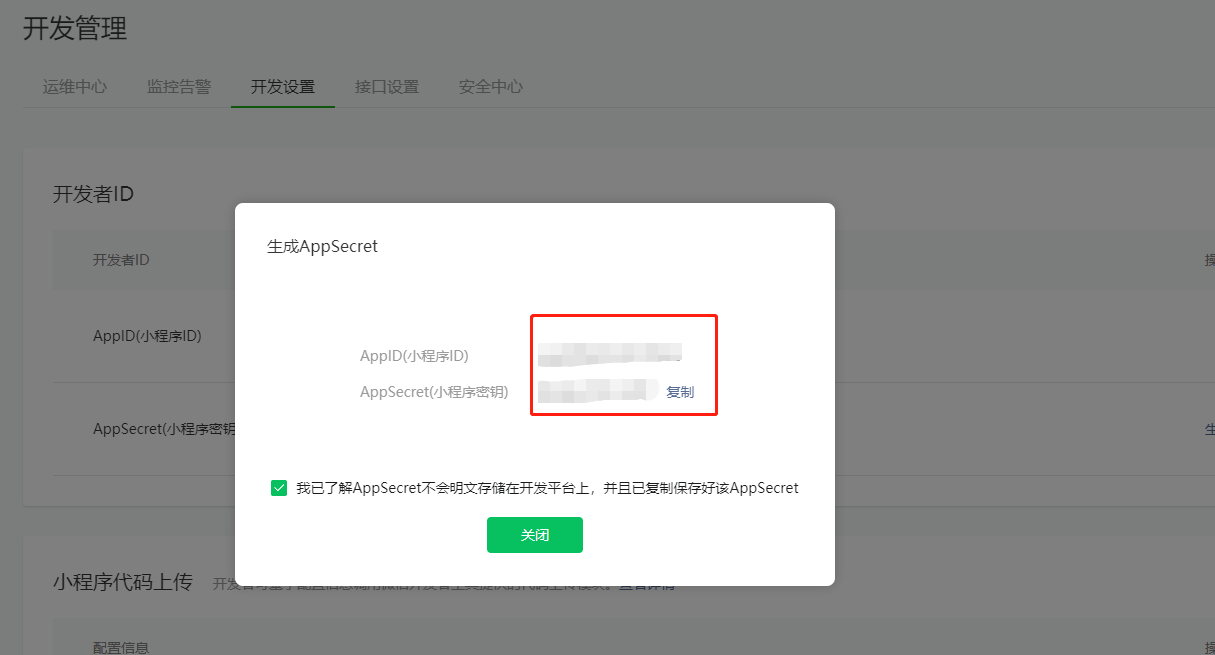This screenshot has width=1215, height=655.
Task: Click the AppSecret(小程序密钥) label in dialog
Action: pos(434,392)
